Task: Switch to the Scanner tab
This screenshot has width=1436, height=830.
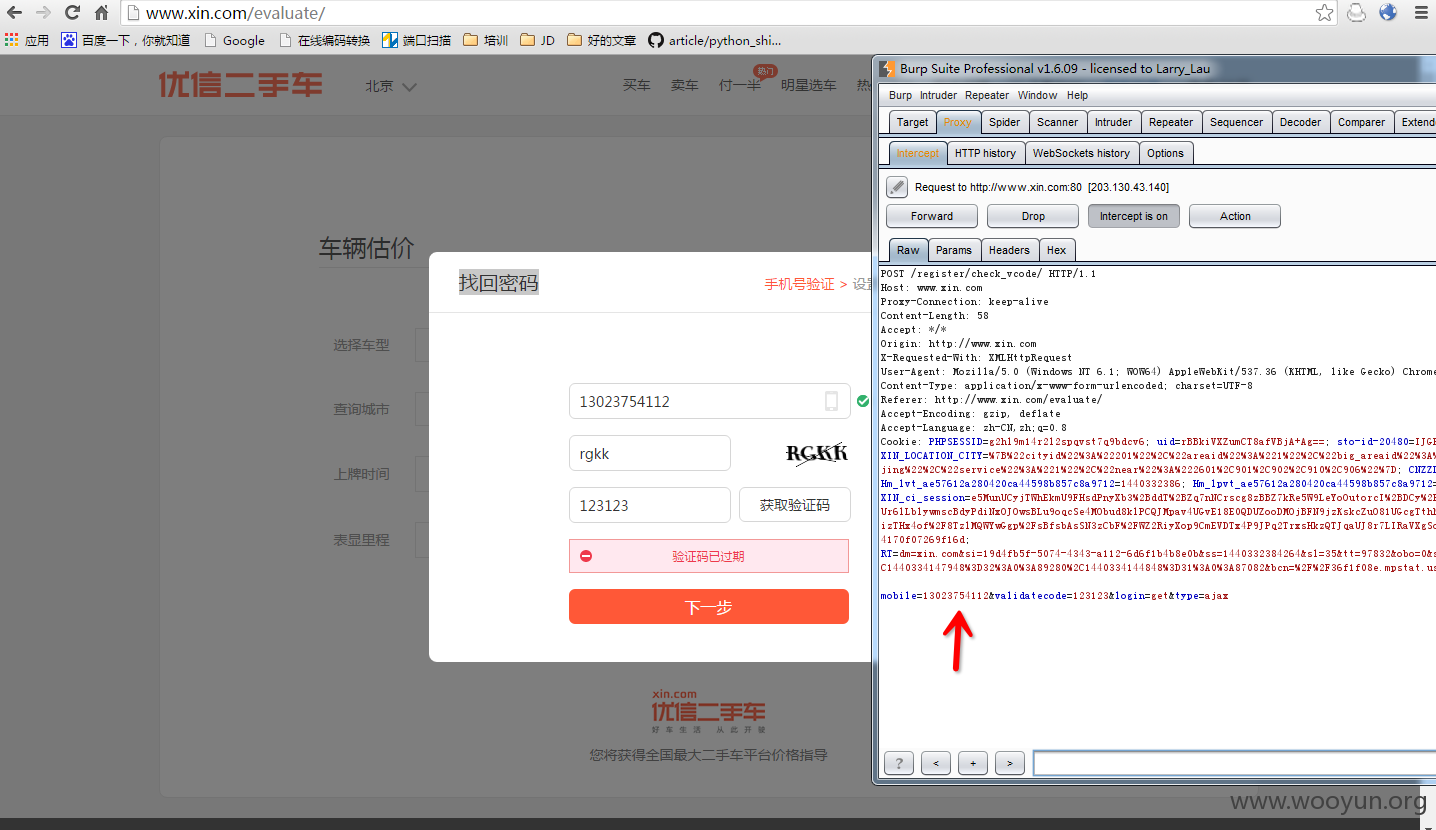Action: click(x=1057, y=122)
